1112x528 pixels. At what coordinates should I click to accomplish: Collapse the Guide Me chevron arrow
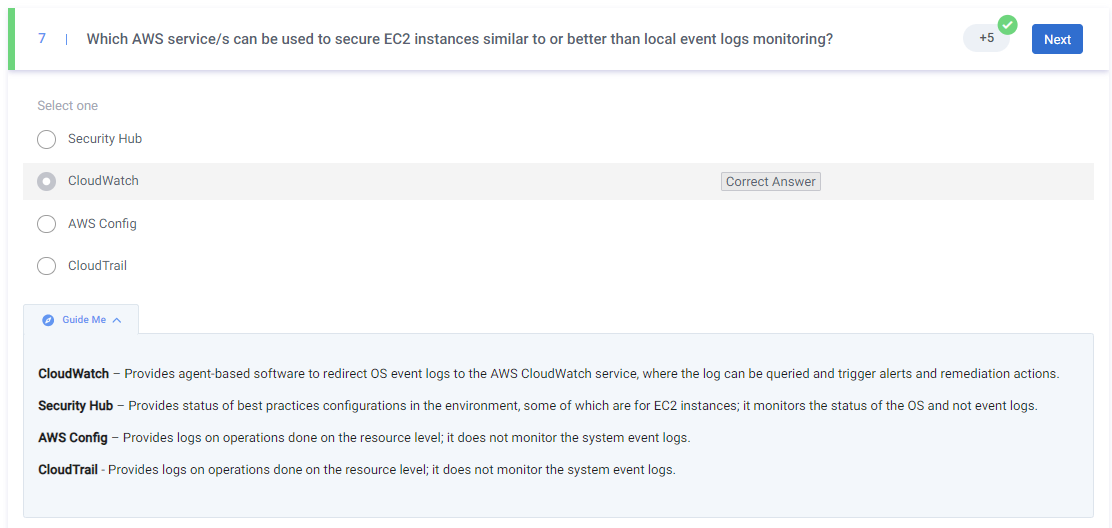(117, 320)
